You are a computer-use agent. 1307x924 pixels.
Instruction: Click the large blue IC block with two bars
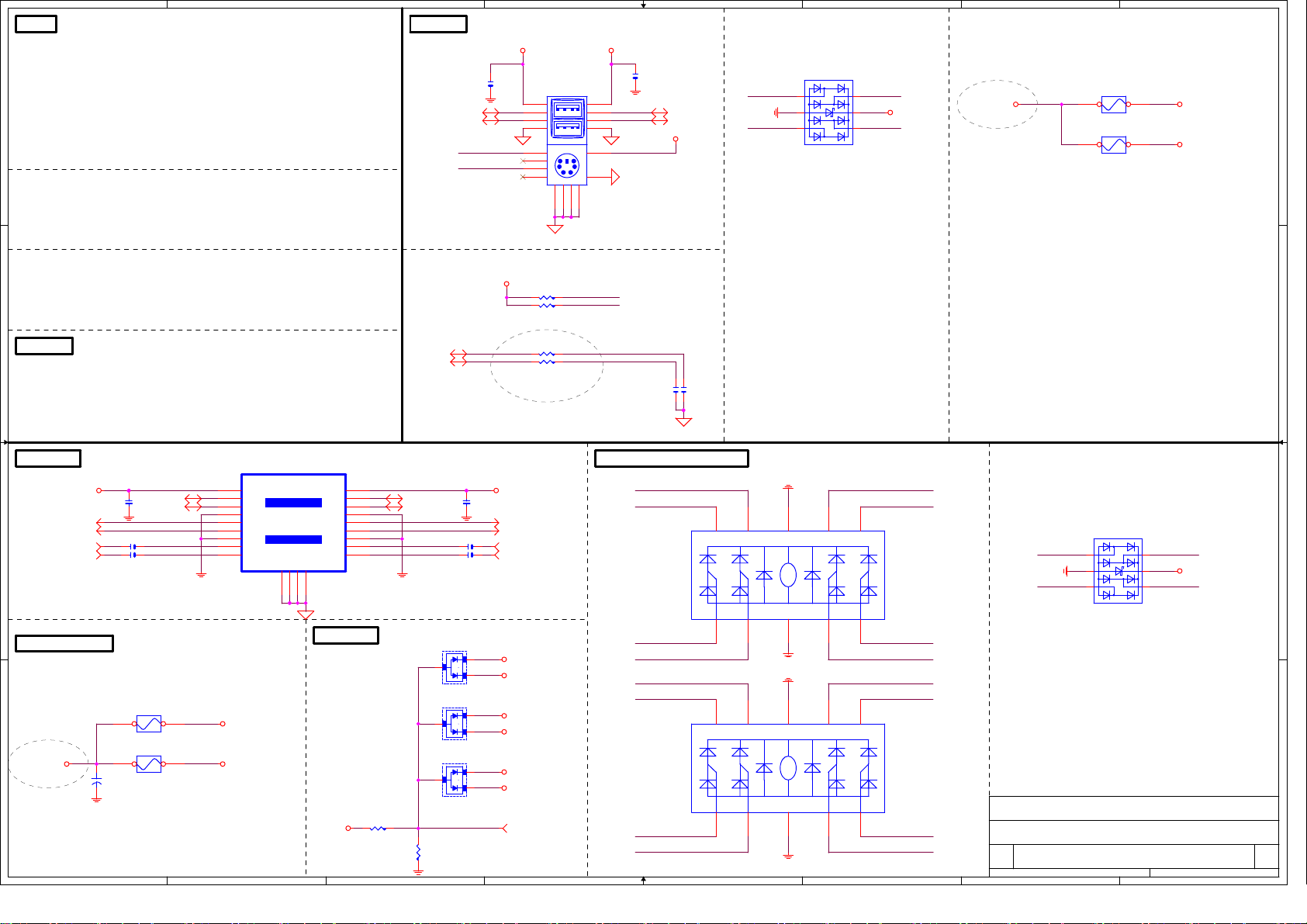pos(293,523)
